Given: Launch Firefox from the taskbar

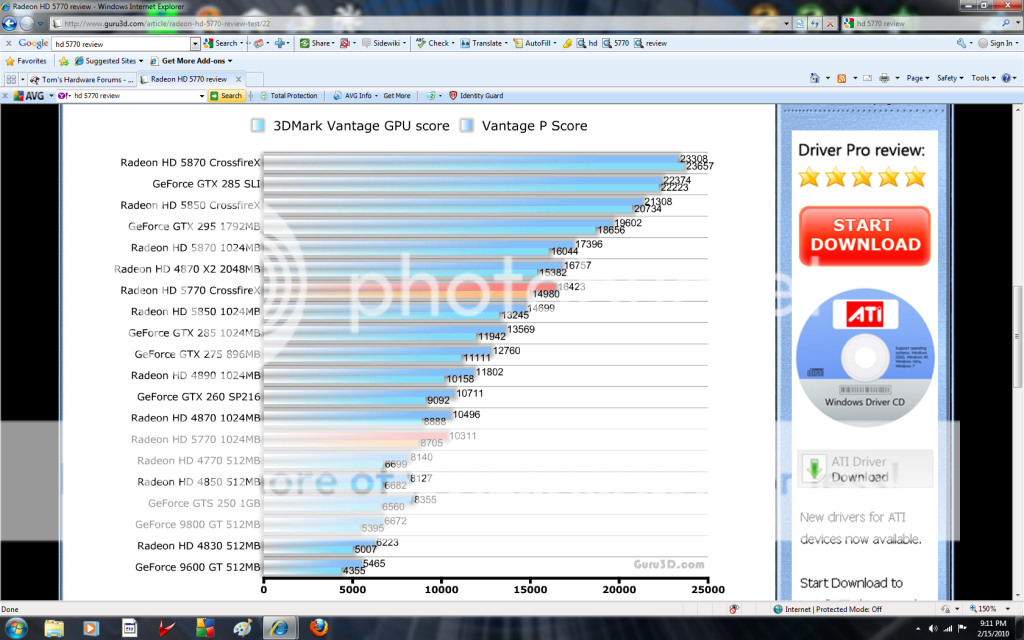Looking at the screenshot, I should (319, 628).
